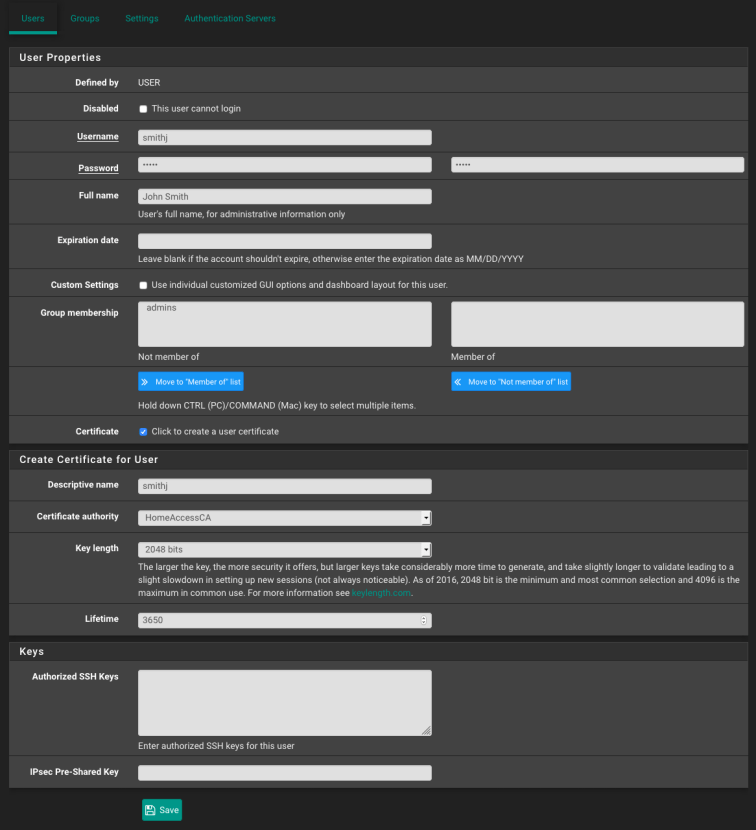Click Move to "Member of" list button
The image size is (756, 830).
click(x=191, y=382)
